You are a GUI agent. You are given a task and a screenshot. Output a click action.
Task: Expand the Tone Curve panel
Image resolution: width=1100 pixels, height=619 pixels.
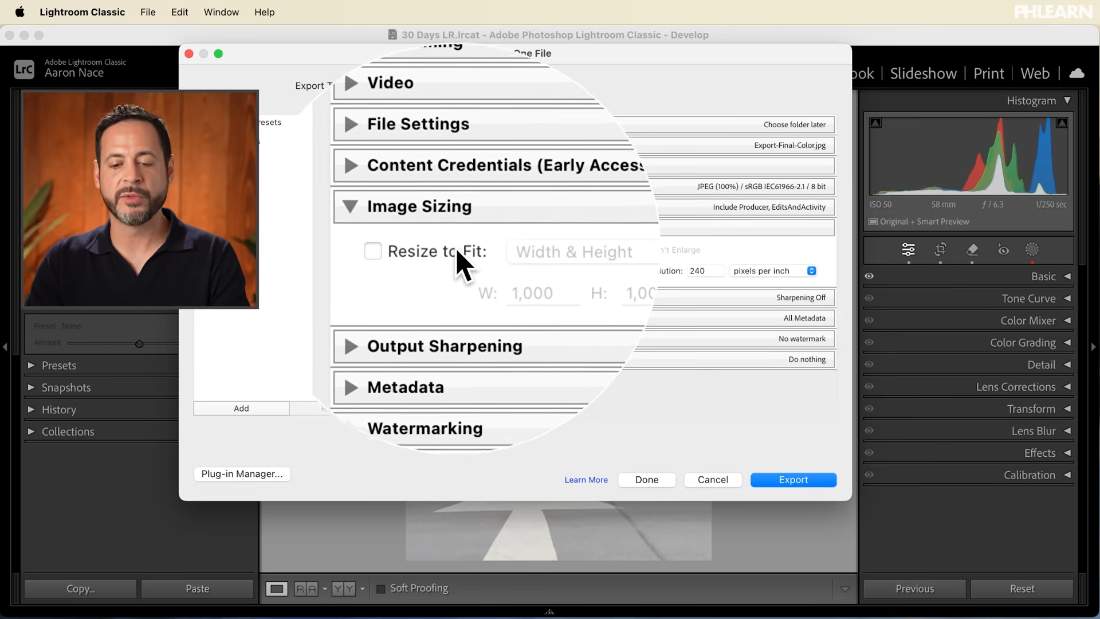tap(1067, 298)
